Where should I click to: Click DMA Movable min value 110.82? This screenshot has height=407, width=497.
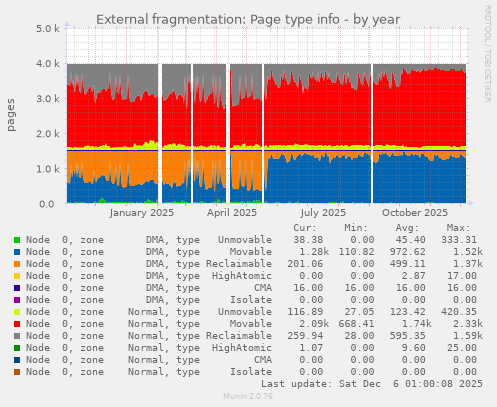[356, 252]
